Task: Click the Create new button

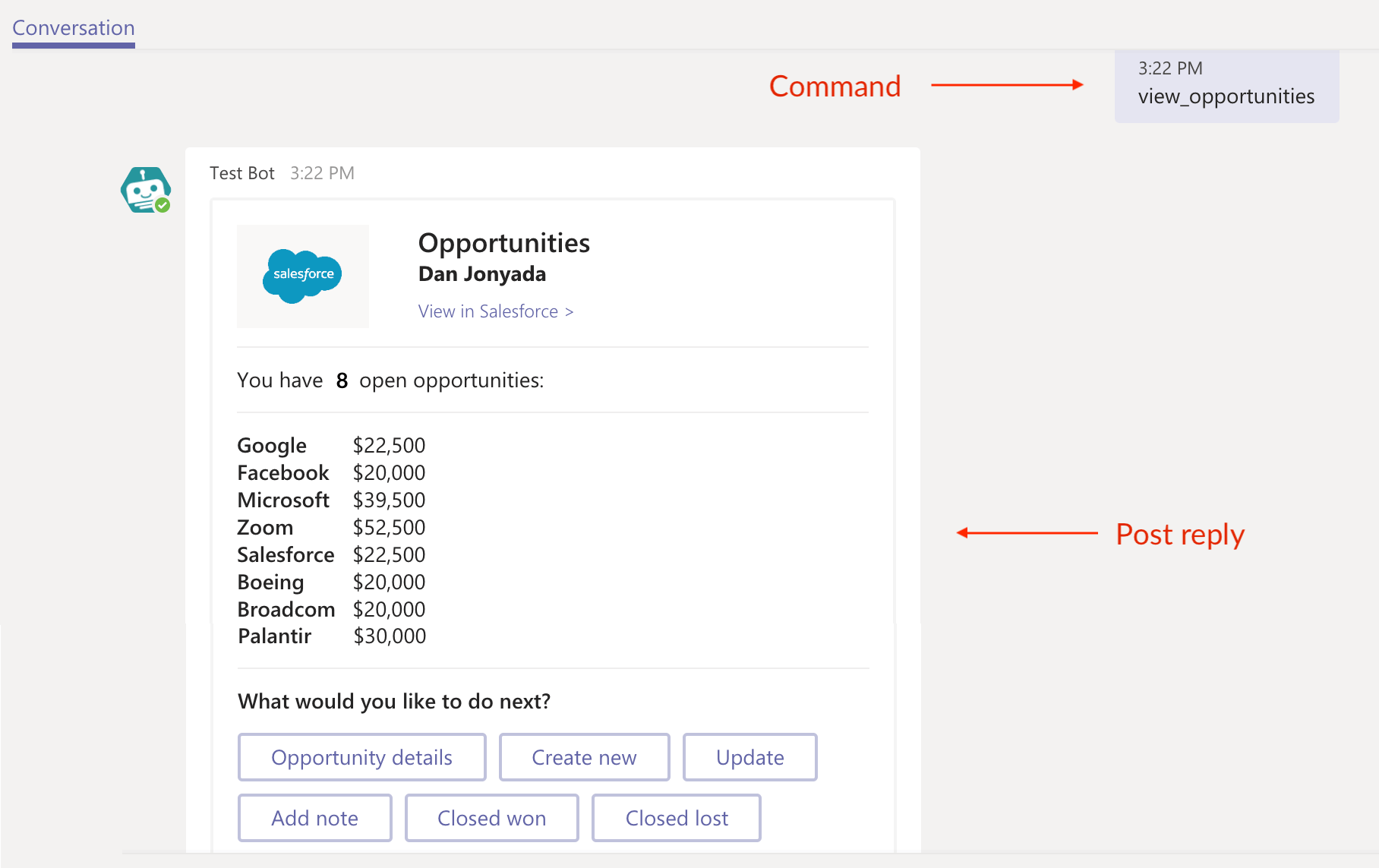Action: tap(584, 757)
